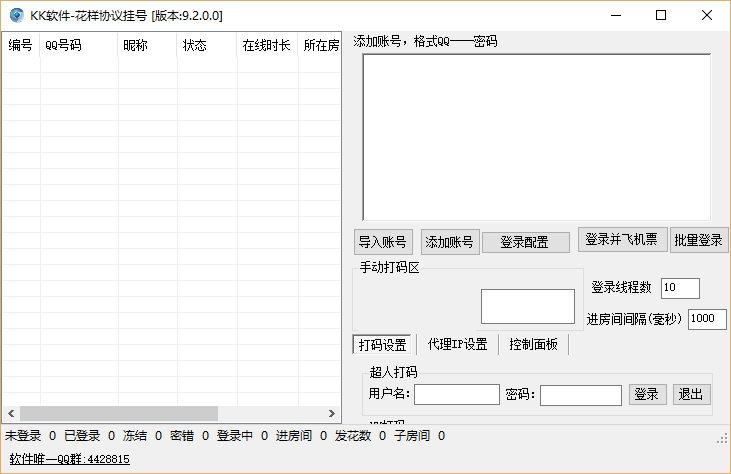Click the 导入账号 button
731x474 pixels.
pyautogui.click(x=382, y=242)
